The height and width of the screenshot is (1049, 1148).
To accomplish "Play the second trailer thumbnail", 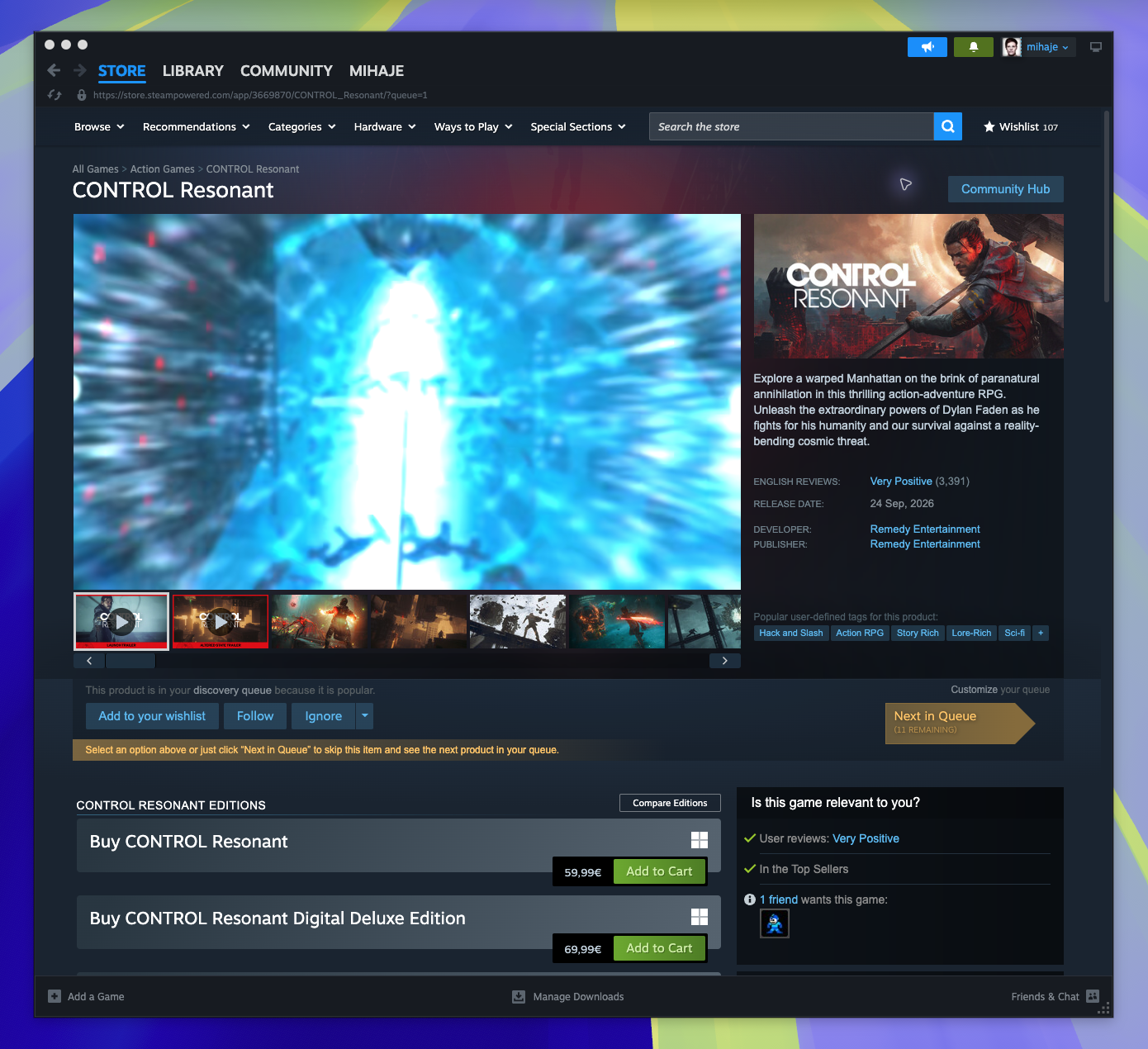I will coord(221,621).
